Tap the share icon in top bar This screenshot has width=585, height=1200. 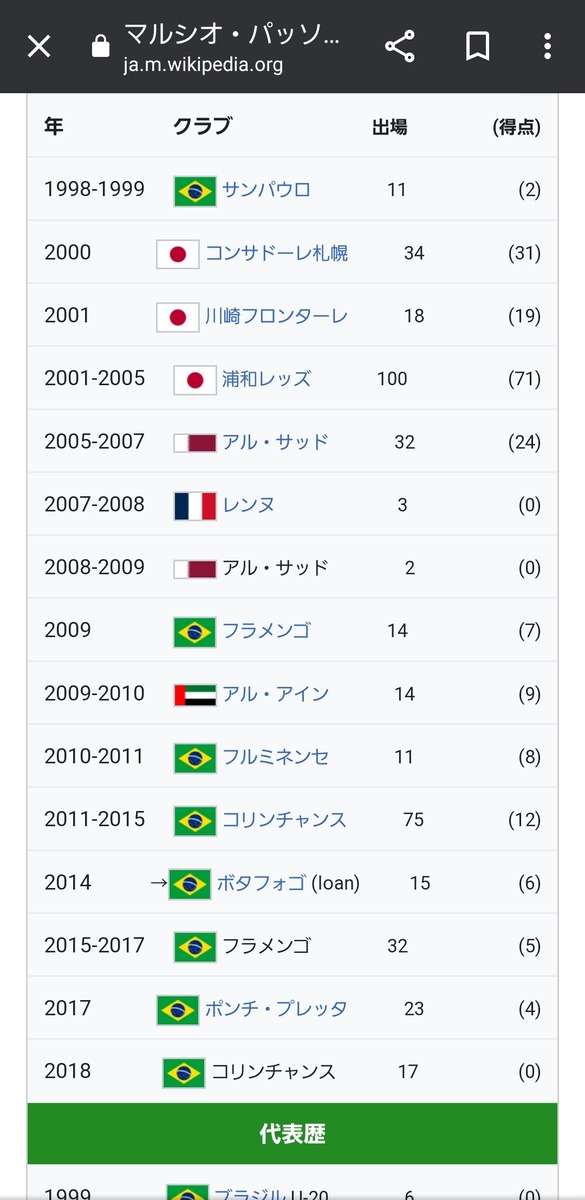(400, 46)
